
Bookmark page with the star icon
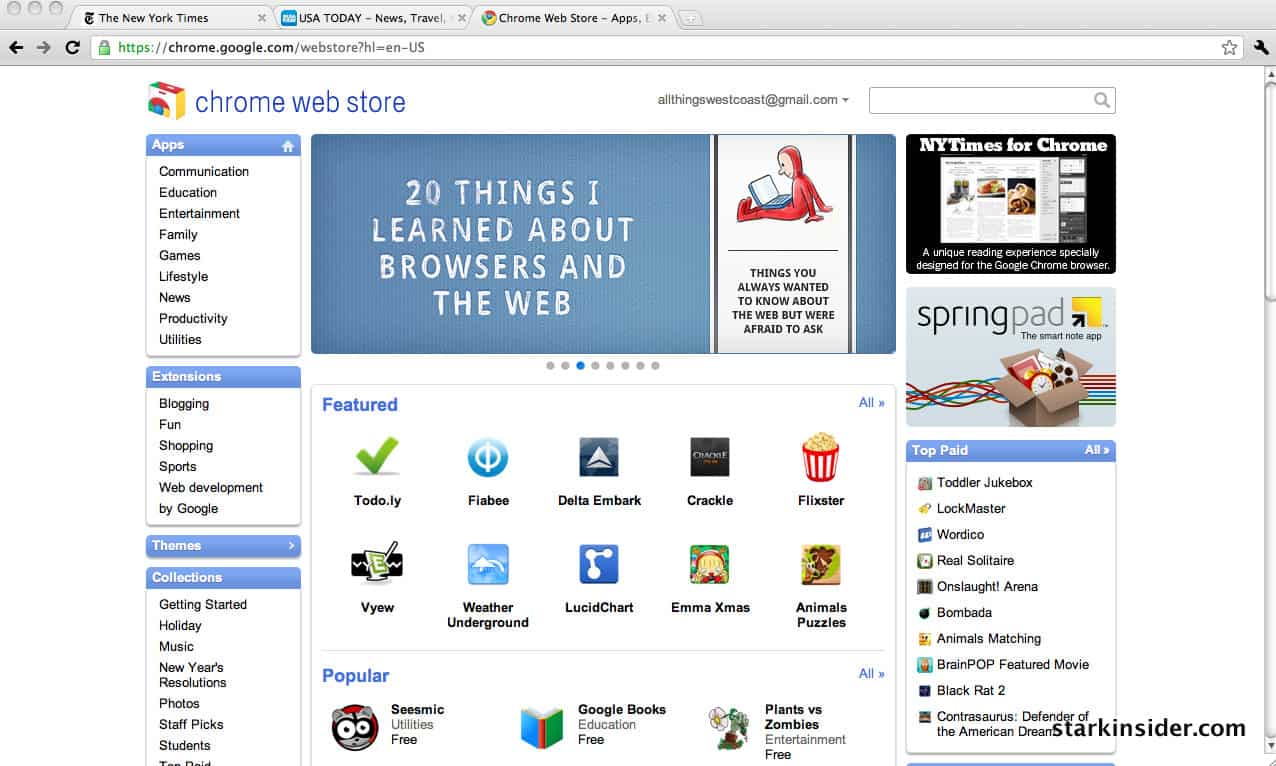point(1229,47)
